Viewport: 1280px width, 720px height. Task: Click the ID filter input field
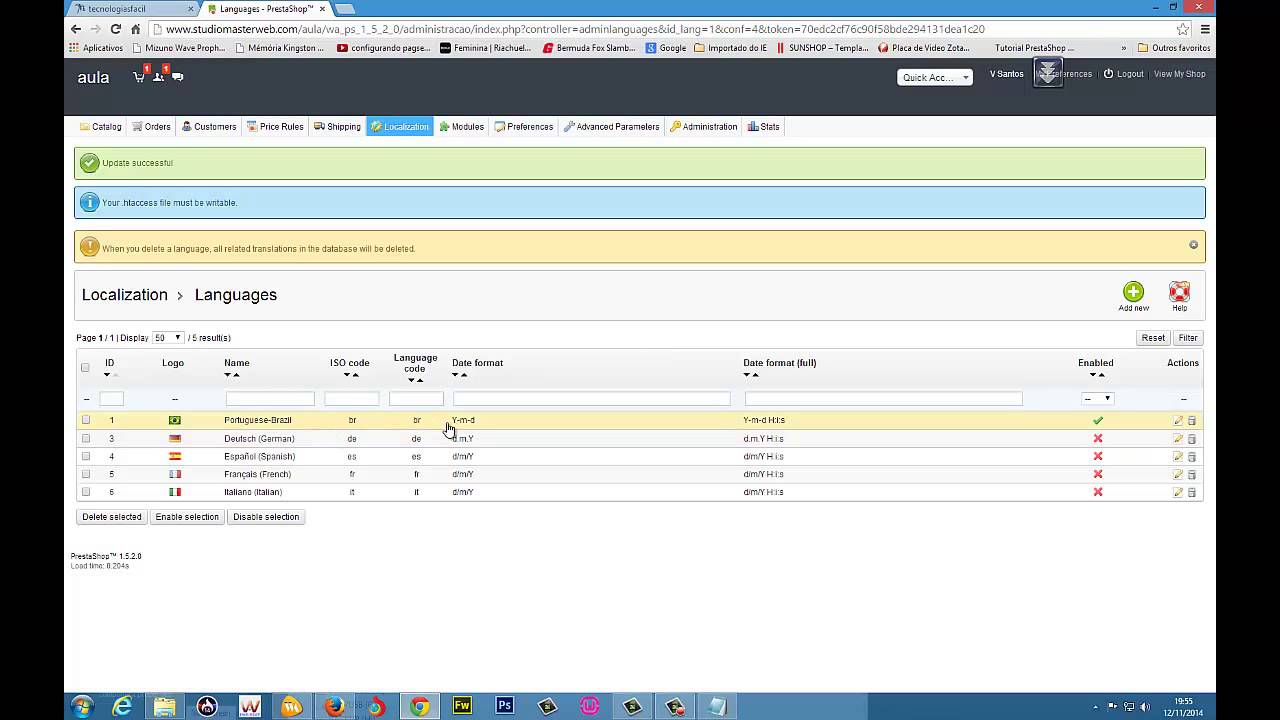(111, 399)
